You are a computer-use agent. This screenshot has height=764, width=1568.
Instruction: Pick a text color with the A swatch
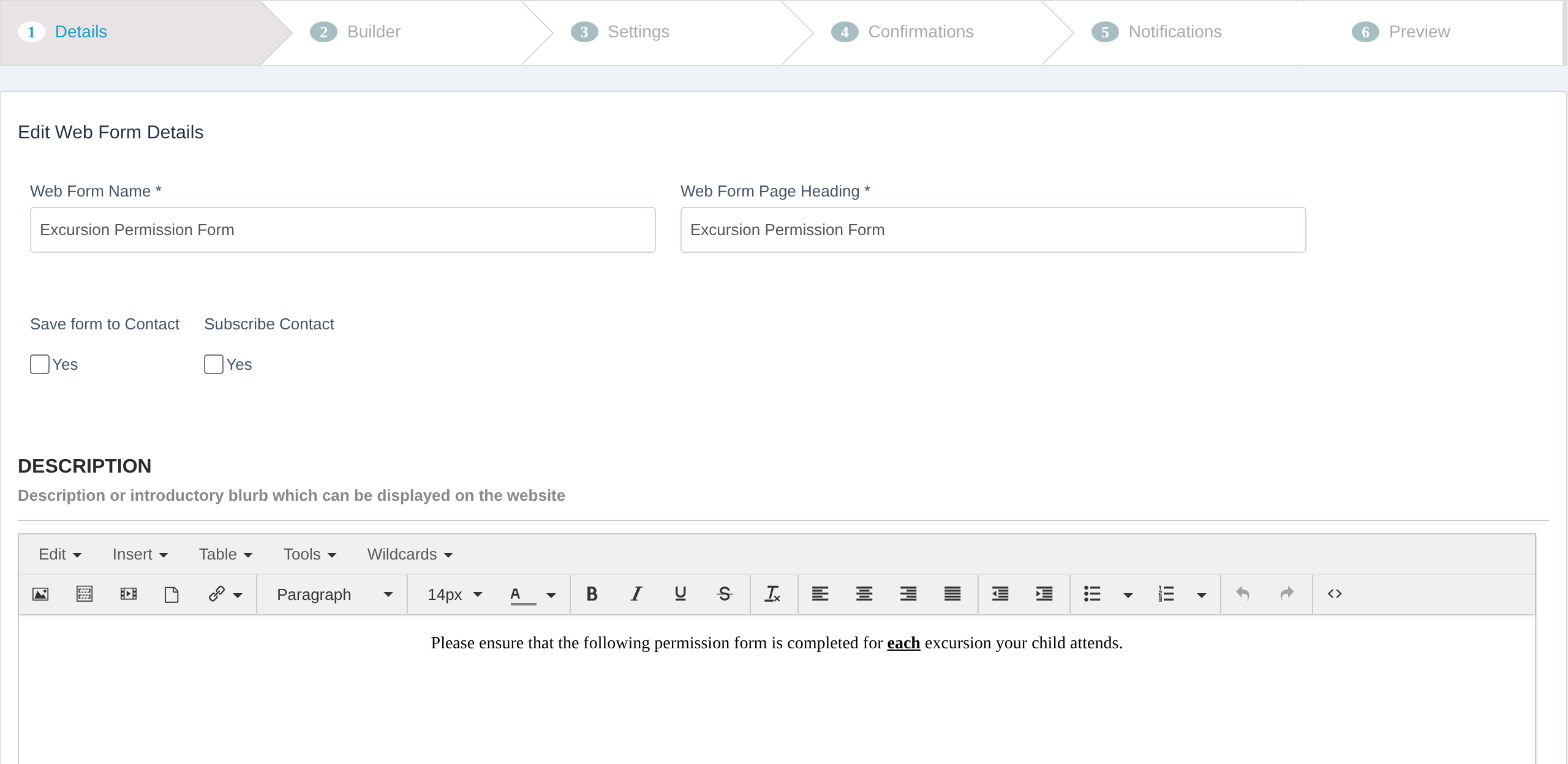coord(523,594)
